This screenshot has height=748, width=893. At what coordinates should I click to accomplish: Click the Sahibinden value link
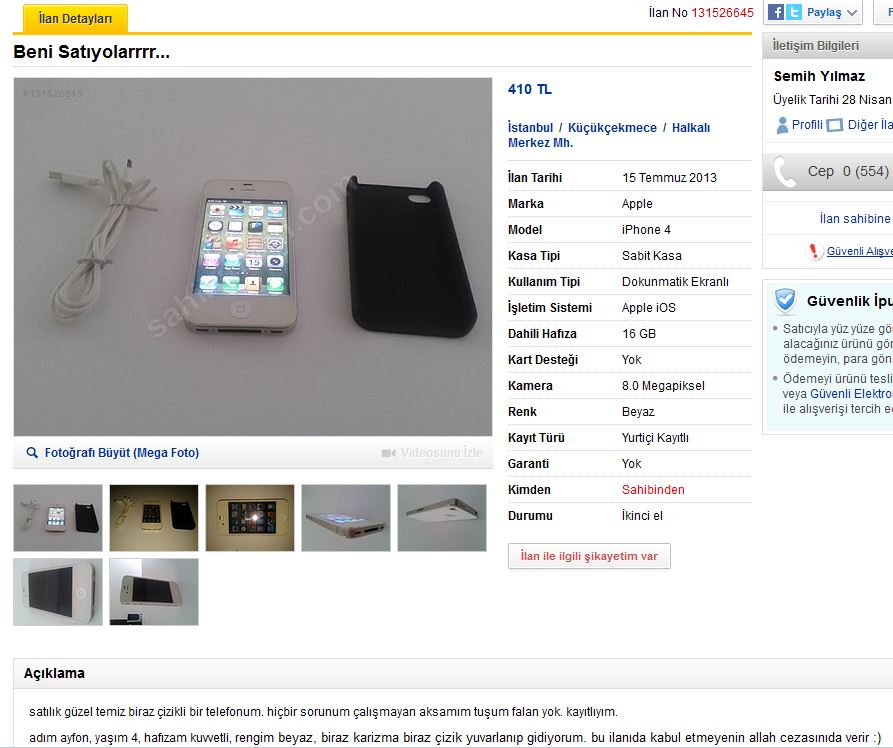coord(653,490)
